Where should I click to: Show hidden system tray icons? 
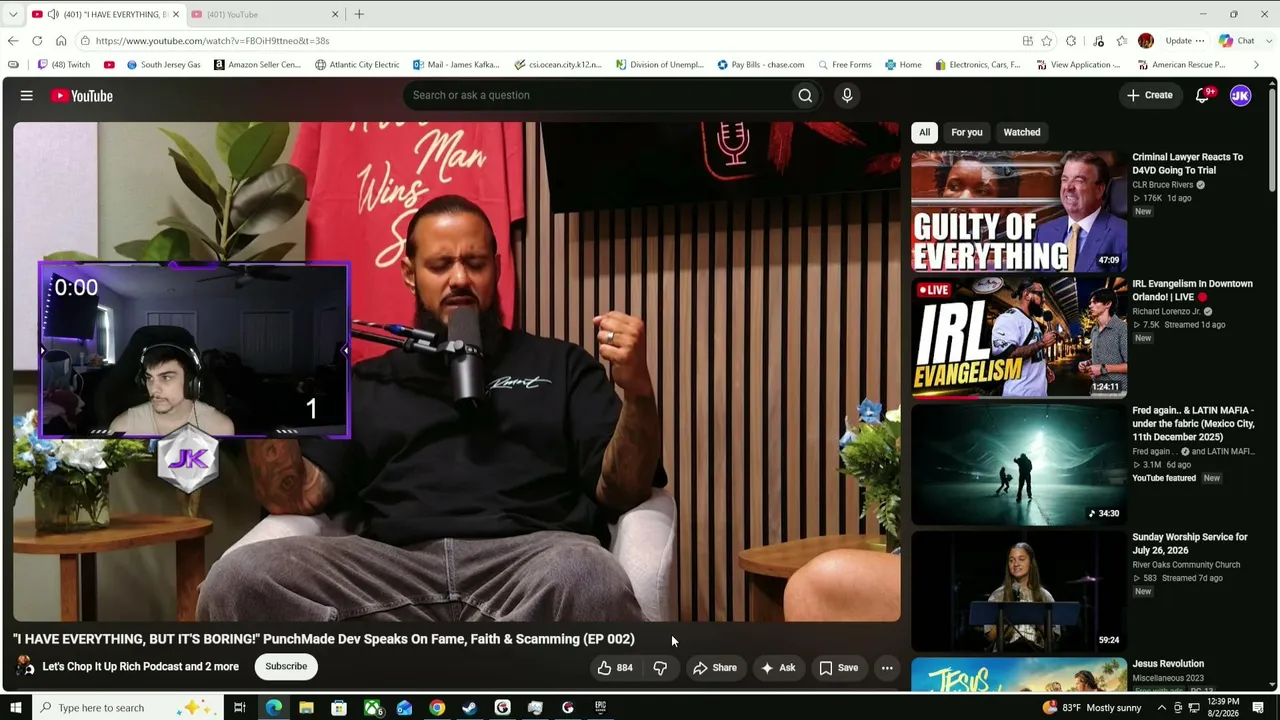1162,708
